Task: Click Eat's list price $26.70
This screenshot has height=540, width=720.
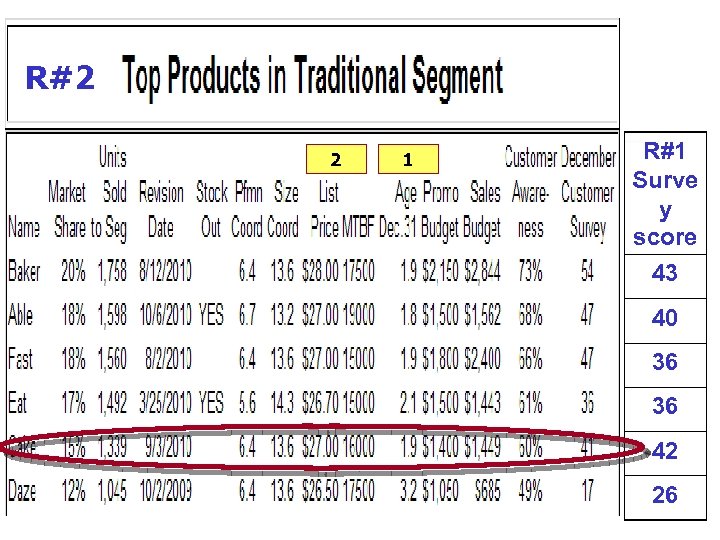Action: click(x=320, y=403)
